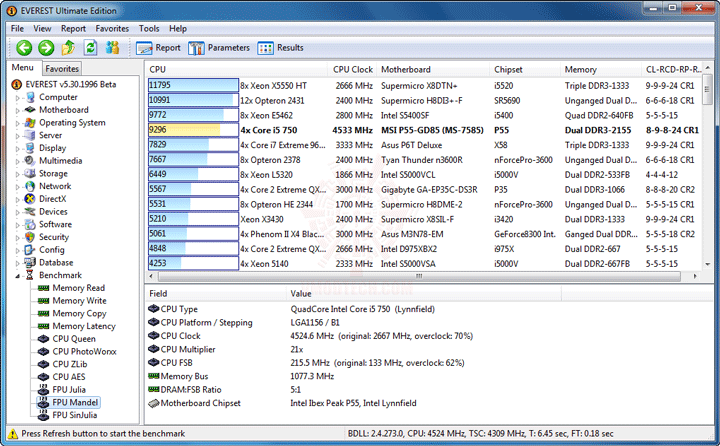Open the Tools menu
Viewport: 720px width, 446px height.
point(149,28)
